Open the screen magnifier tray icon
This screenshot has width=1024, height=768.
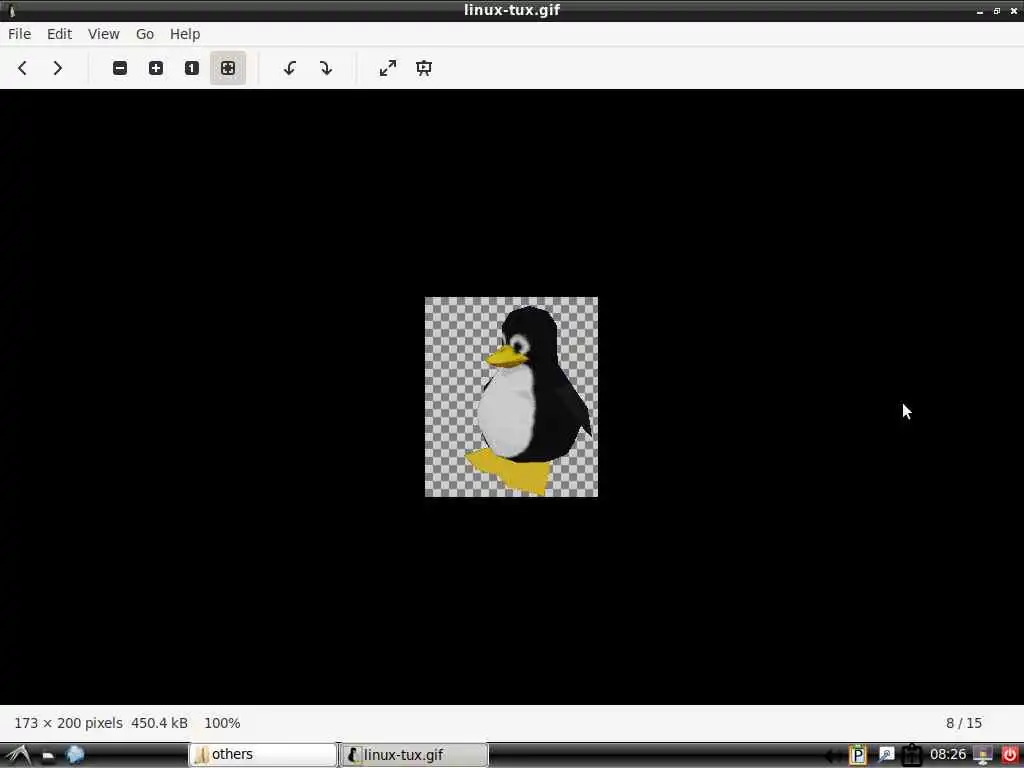[886, 756]
